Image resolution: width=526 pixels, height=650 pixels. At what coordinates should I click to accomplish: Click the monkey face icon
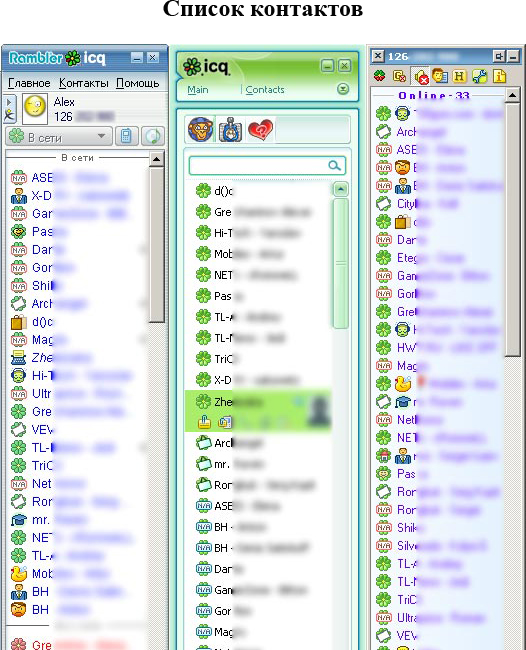(201, 130)
